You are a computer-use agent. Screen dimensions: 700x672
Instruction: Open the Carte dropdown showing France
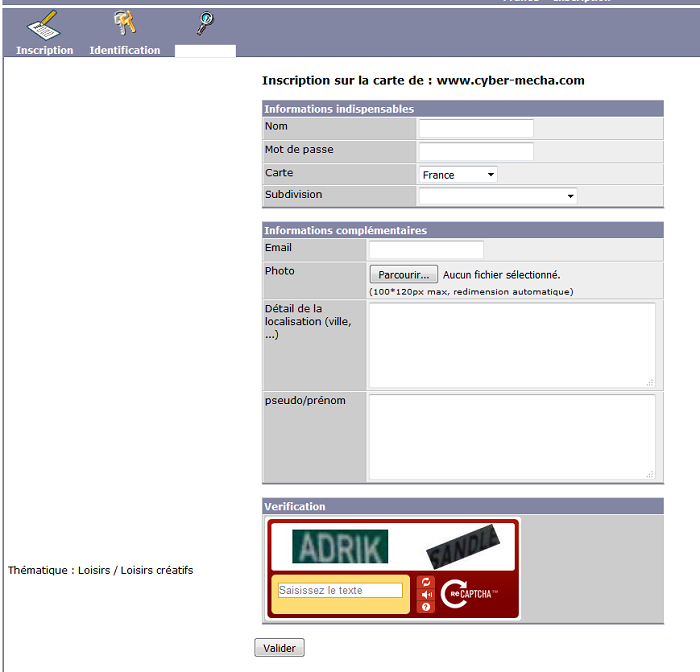[x=458, y=175]
